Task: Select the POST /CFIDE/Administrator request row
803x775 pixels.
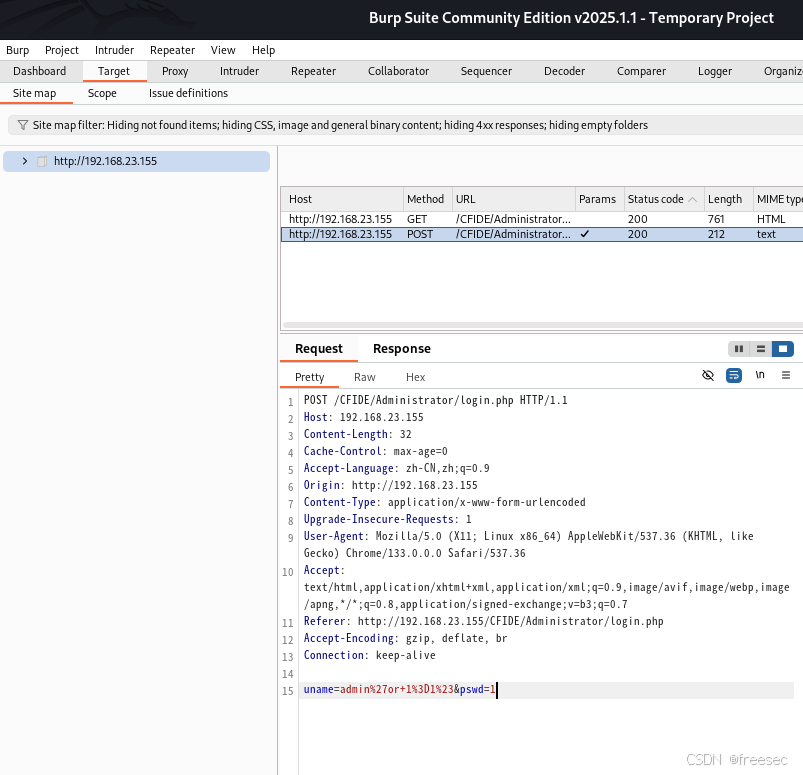Action: coord(542,234)
